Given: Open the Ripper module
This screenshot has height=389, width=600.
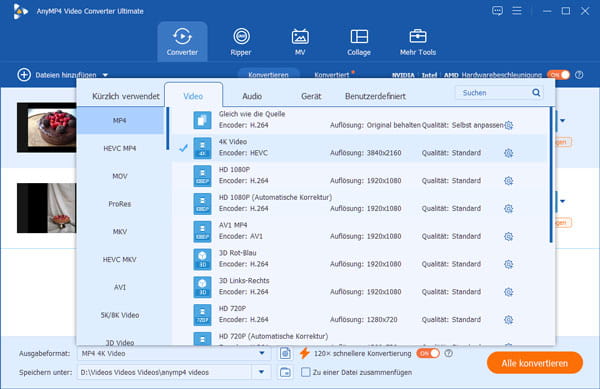Looking at the screenshot, I should (241, 42).
